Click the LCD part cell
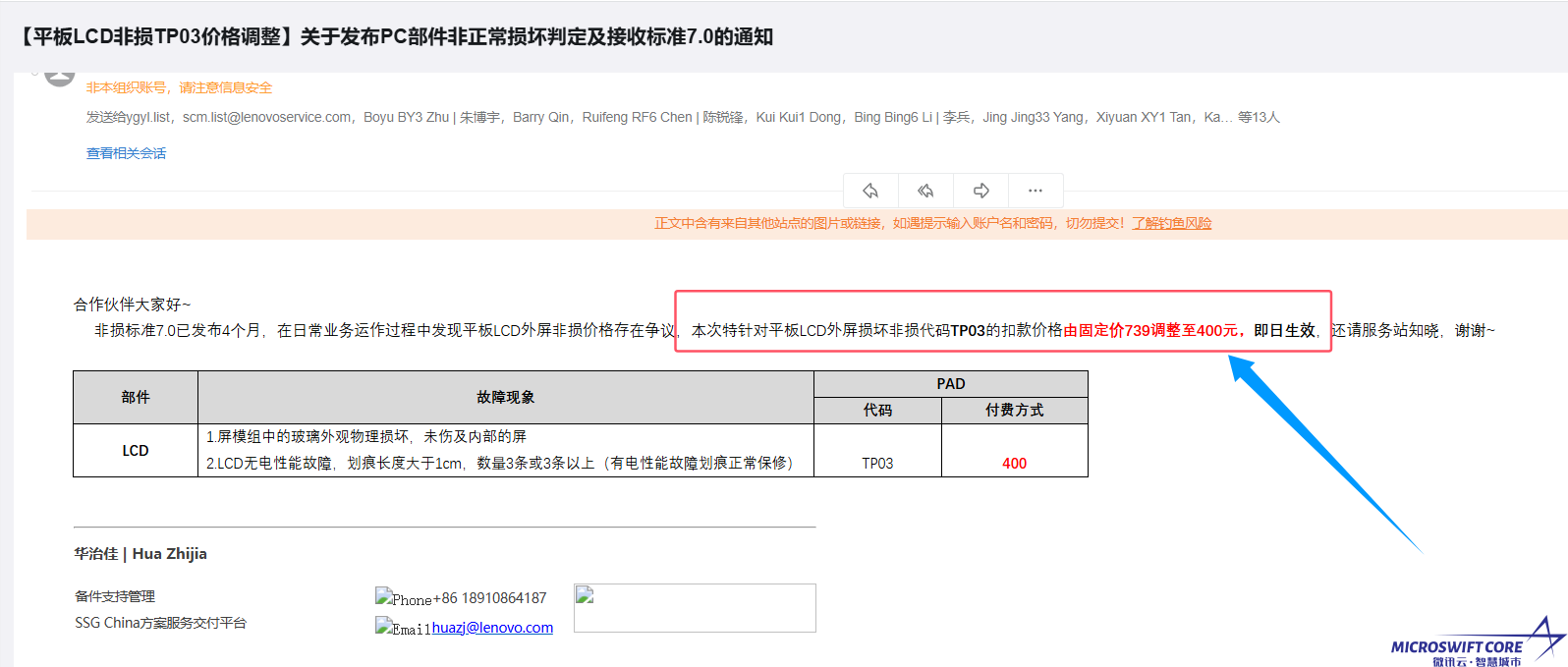The height and width of the screenshot is (667, 1568). pyautogui.click(x=136, y=451)
